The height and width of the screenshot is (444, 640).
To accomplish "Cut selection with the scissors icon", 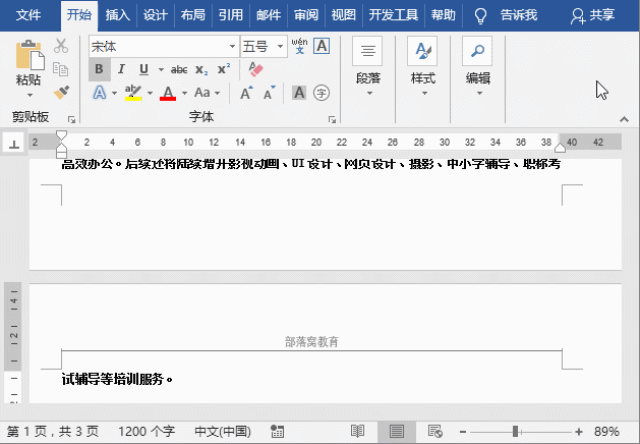I will [x=61, y=46].
